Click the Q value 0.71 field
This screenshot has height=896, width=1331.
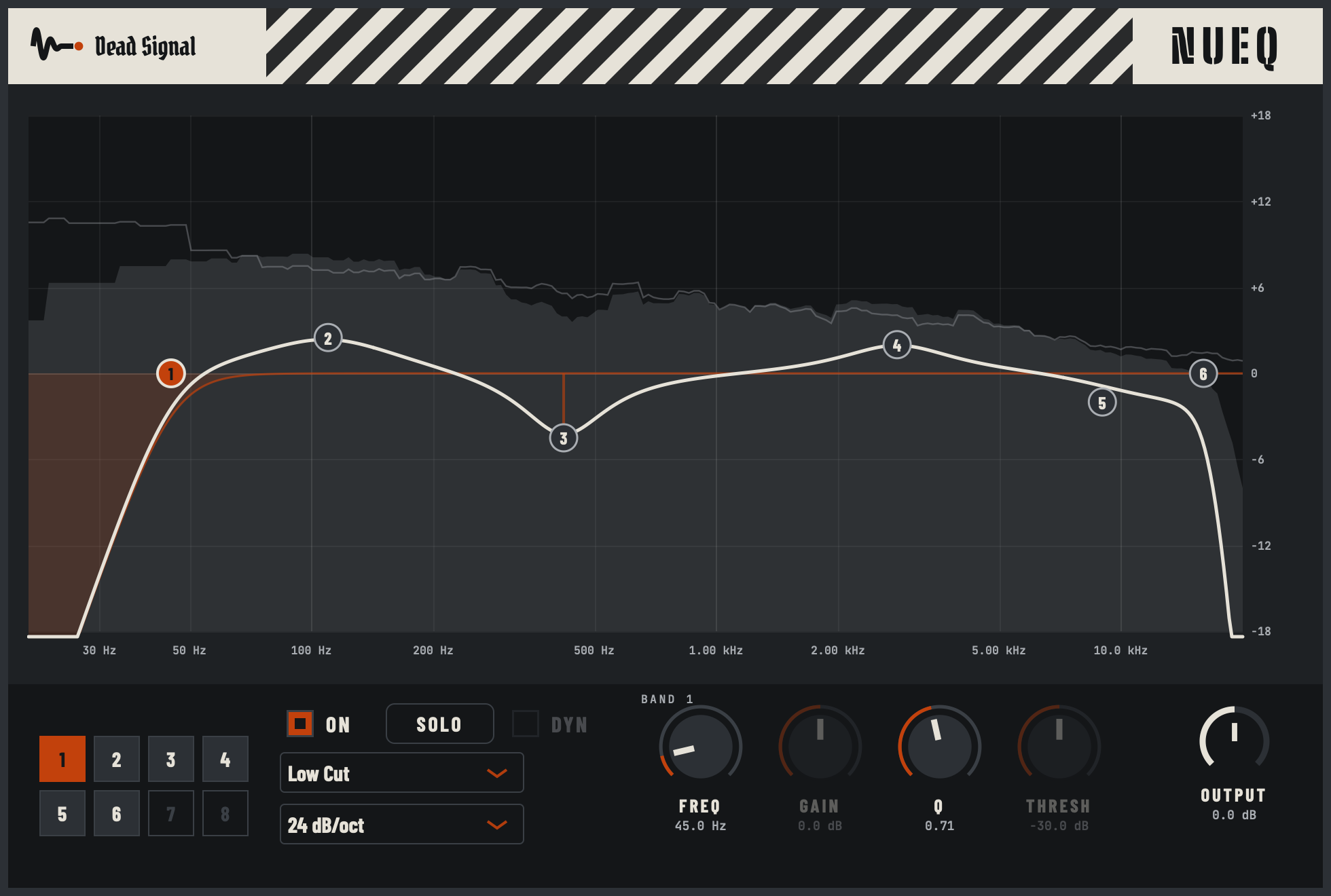pos(939,826)
